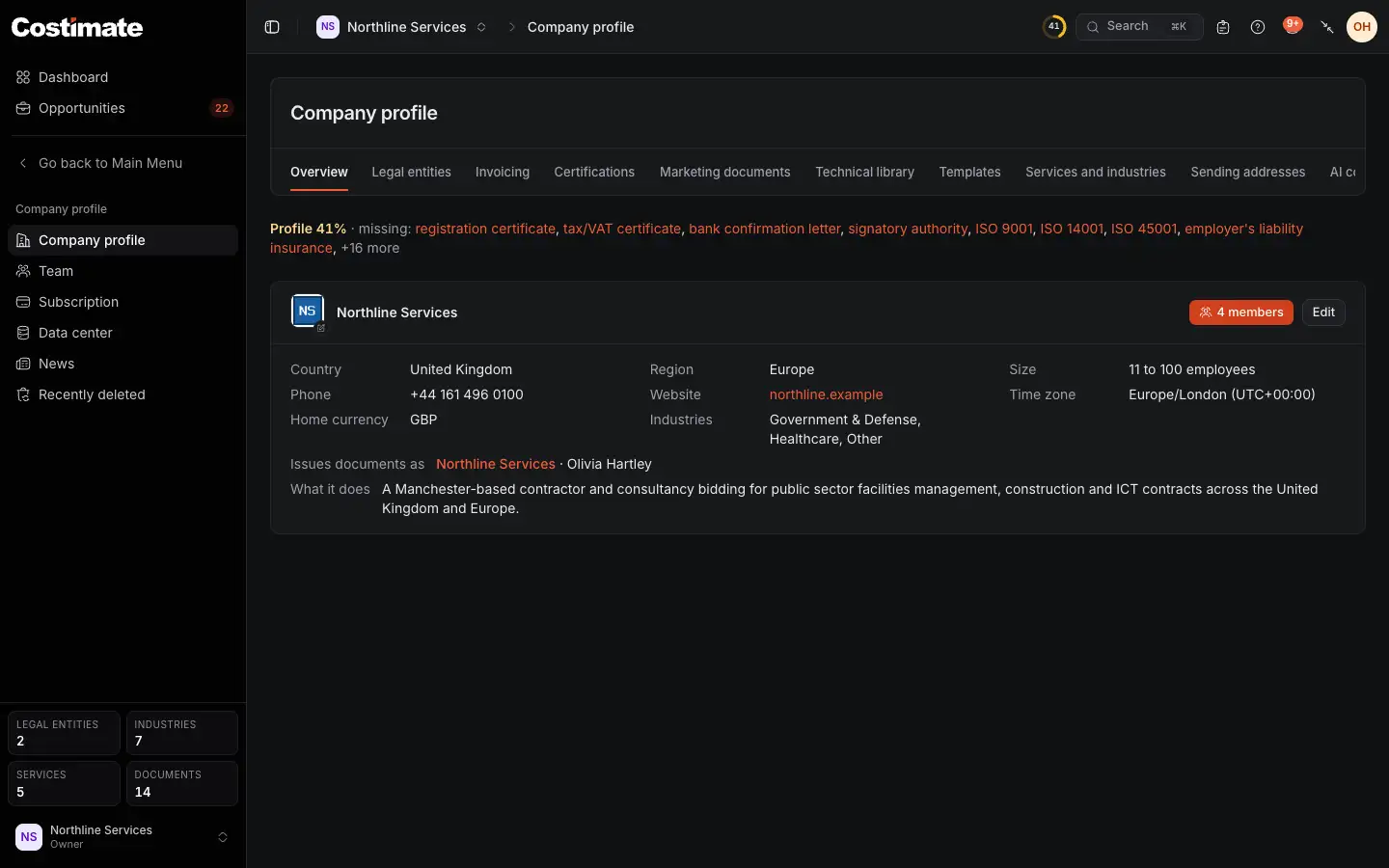Open the OH user avatar menu

coord(1362,27)
